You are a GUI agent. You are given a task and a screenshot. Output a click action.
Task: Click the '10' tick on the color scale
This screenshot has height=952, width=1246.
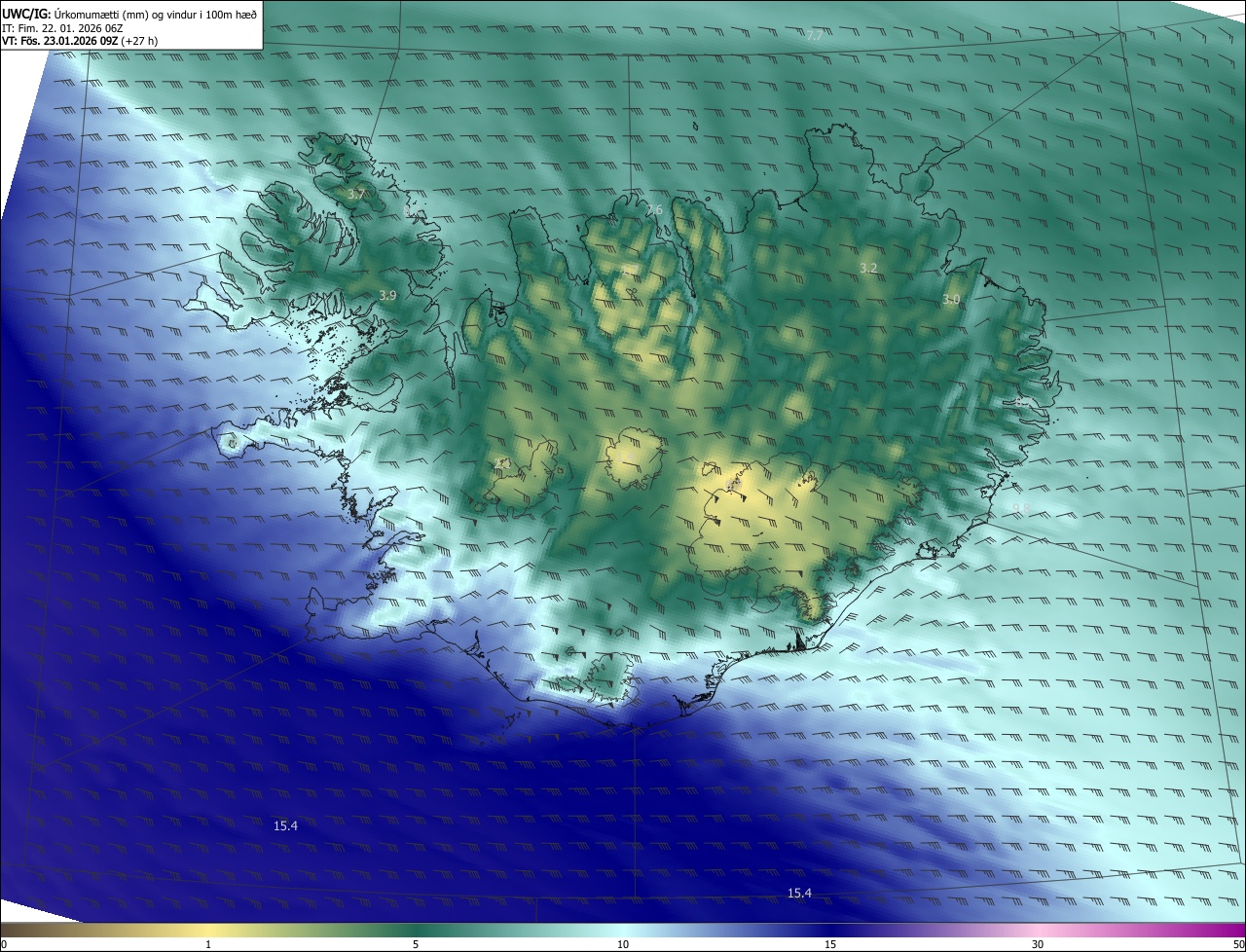coord(623,944)
